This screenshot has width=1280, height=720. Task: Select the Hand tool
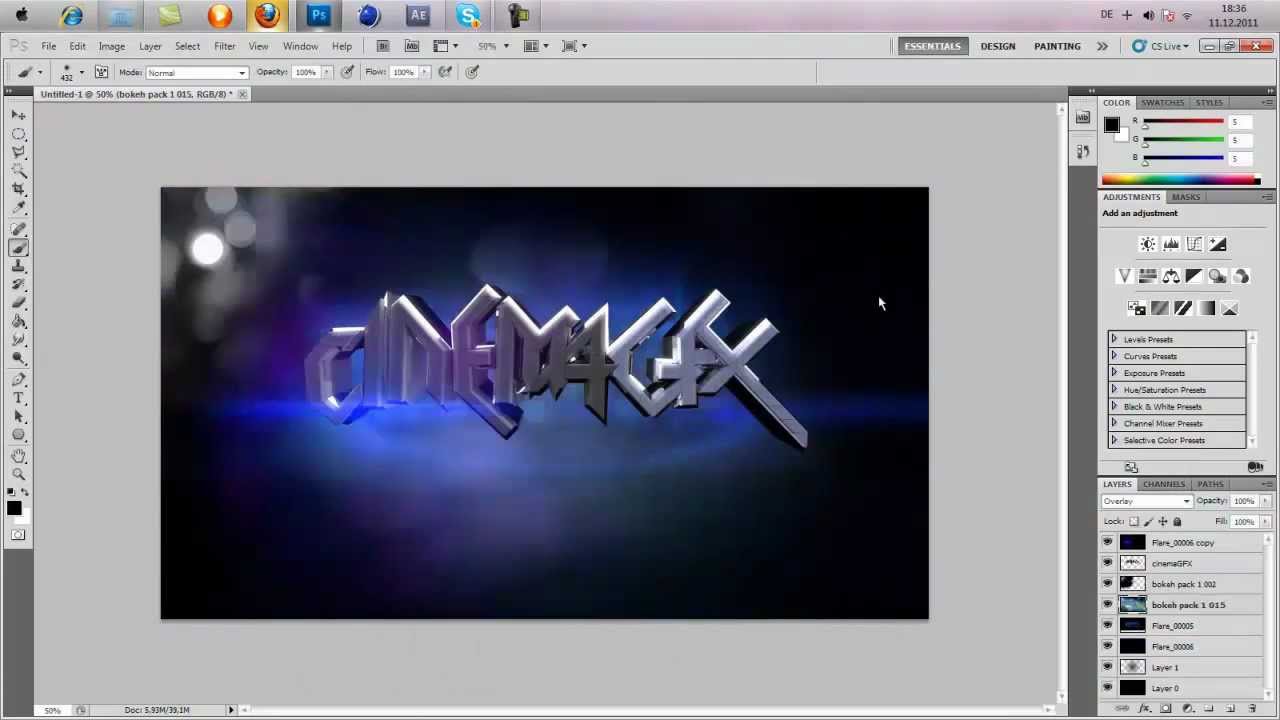(19, 457)
